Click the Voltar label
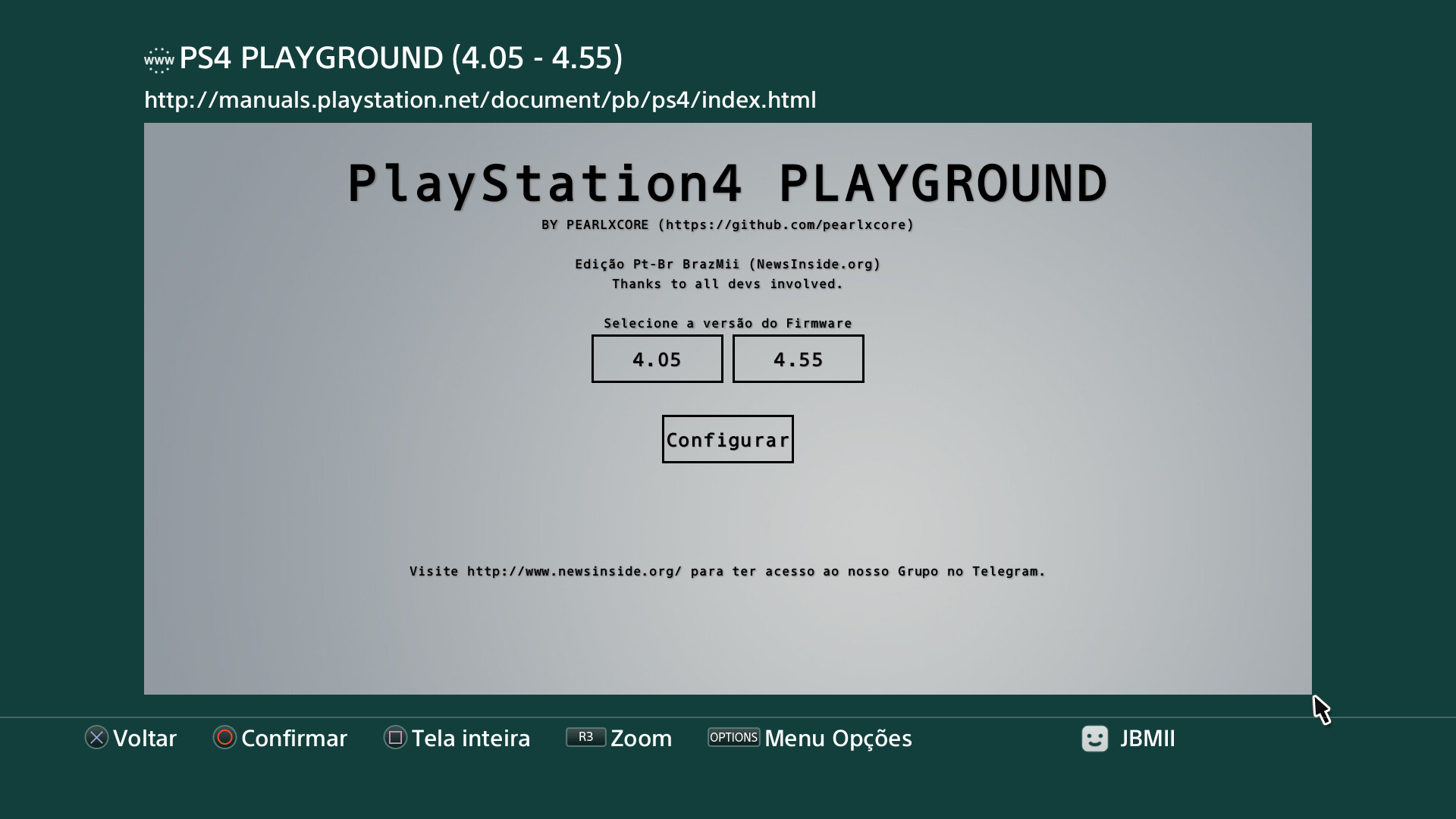The width and height of the screenshot is (1456, 819). pyautogui.click(x=145, y=738)
